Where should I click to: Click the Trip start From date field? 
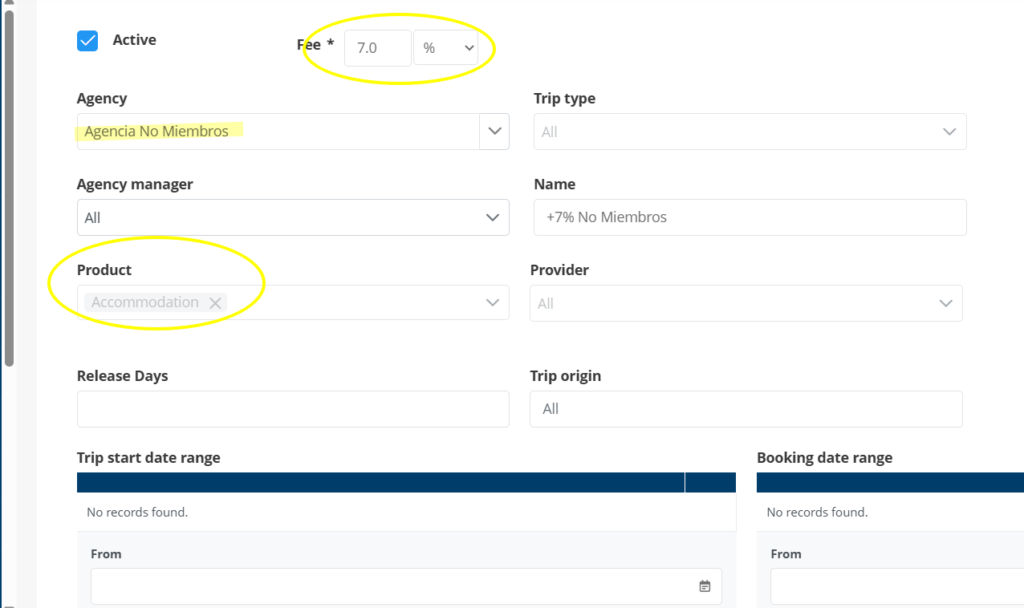[390, 587]
